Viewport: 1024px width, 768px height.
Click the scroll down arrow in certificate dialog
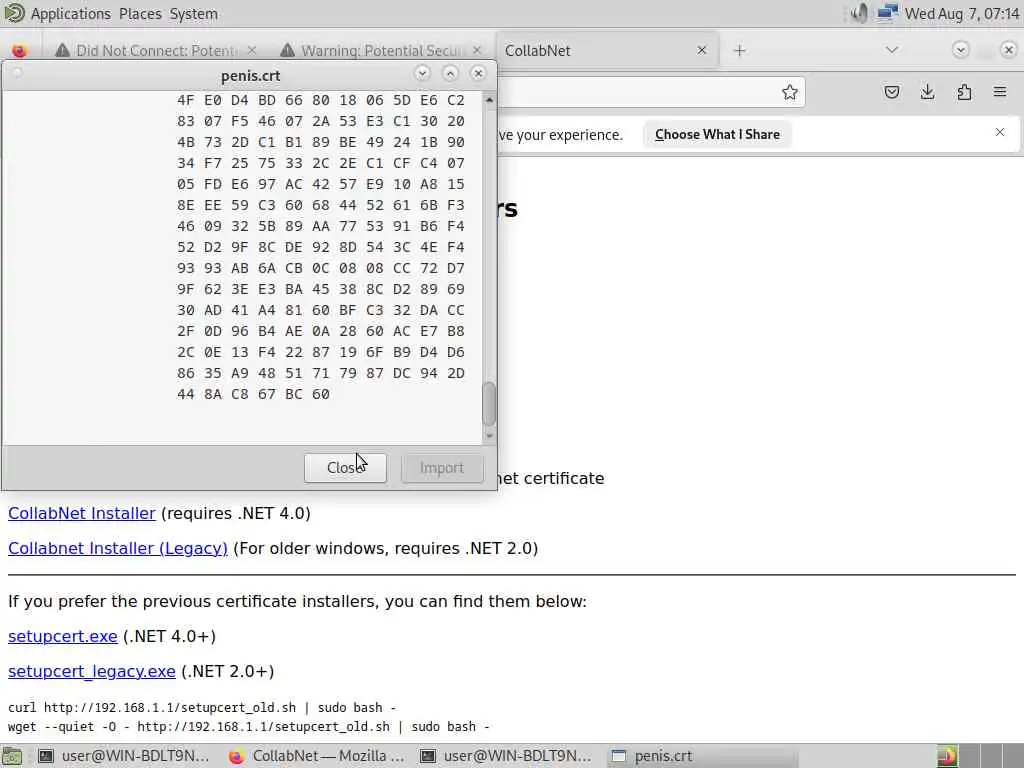[x=488, y=436]
